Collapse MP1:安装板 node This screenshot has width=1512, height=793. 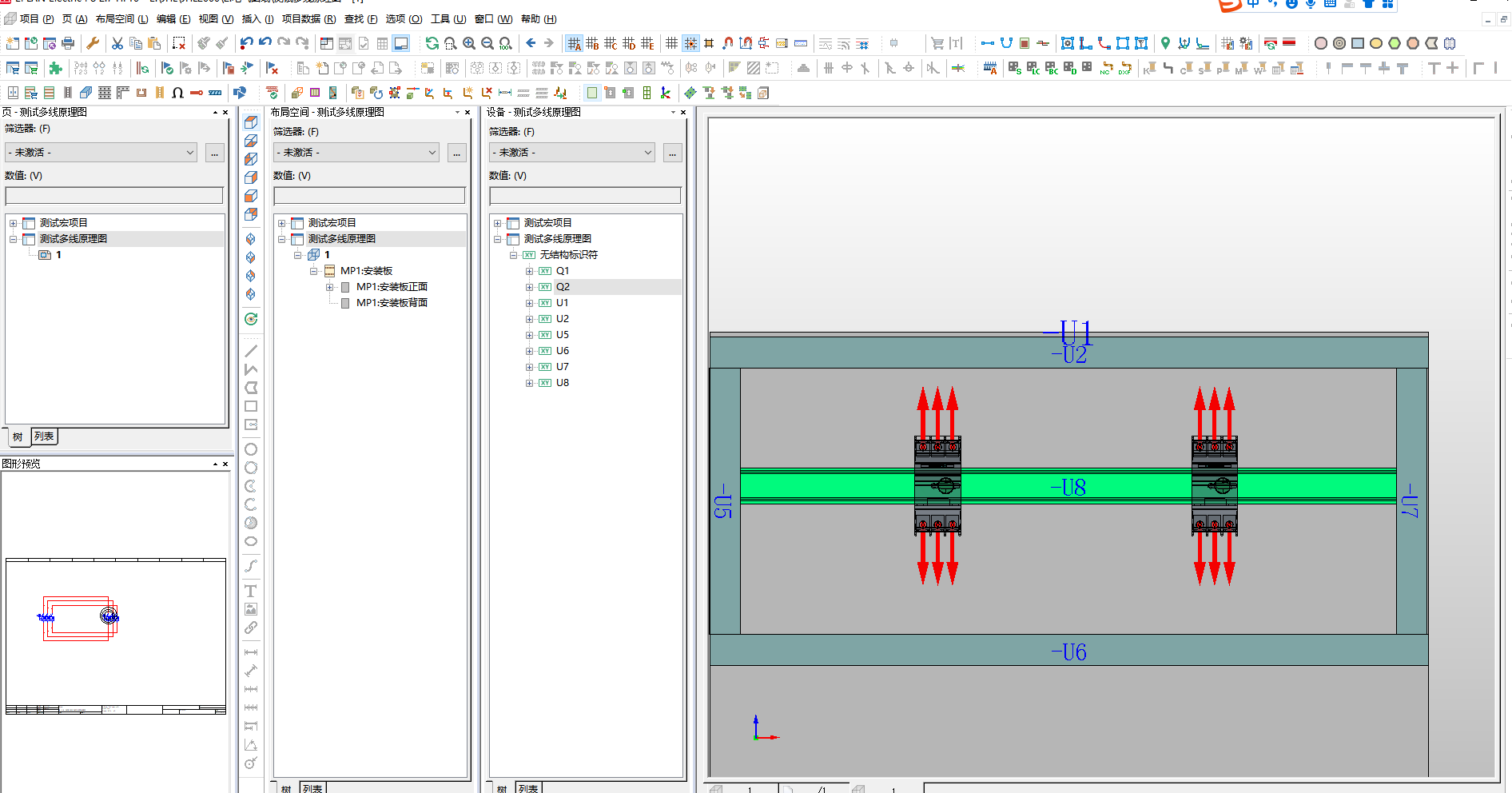313,271
